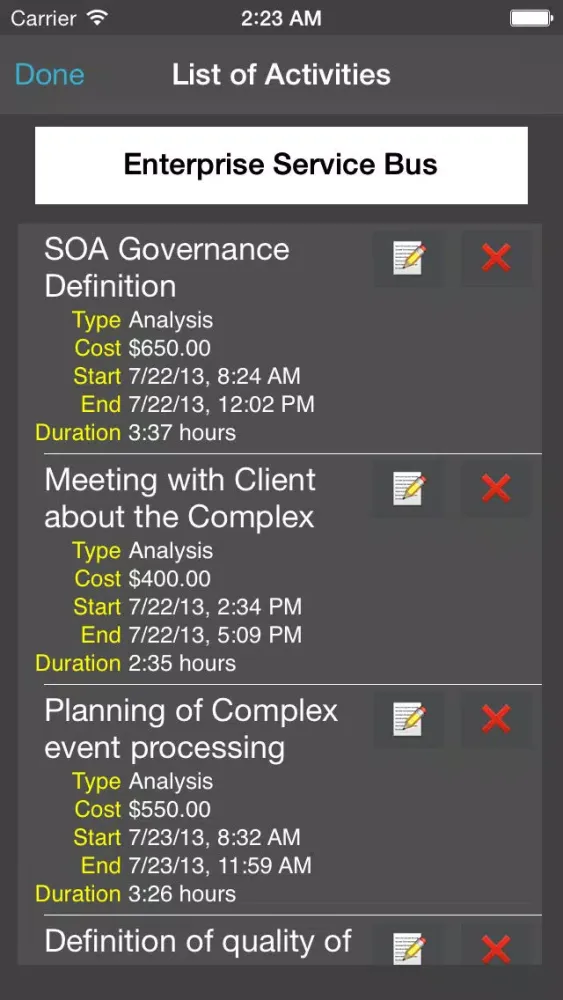The height and width of the screenshot is (1000, 563).
Task: Delete Meeting with Client activity
Action: tap(496, 489)
